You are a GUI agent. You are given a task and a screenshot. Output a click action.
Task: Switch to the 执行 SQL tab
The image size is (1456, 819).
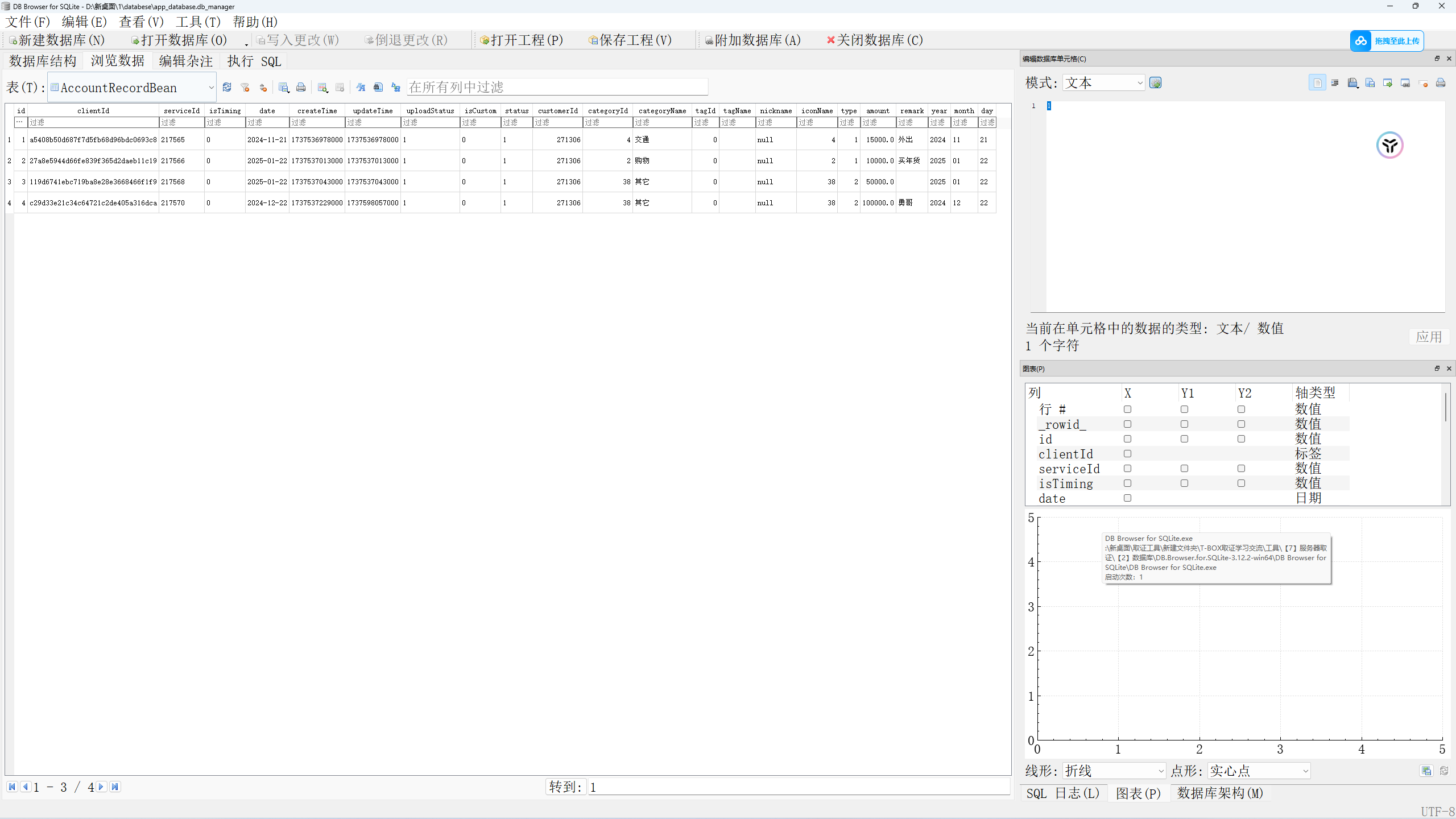click(254, 61)
